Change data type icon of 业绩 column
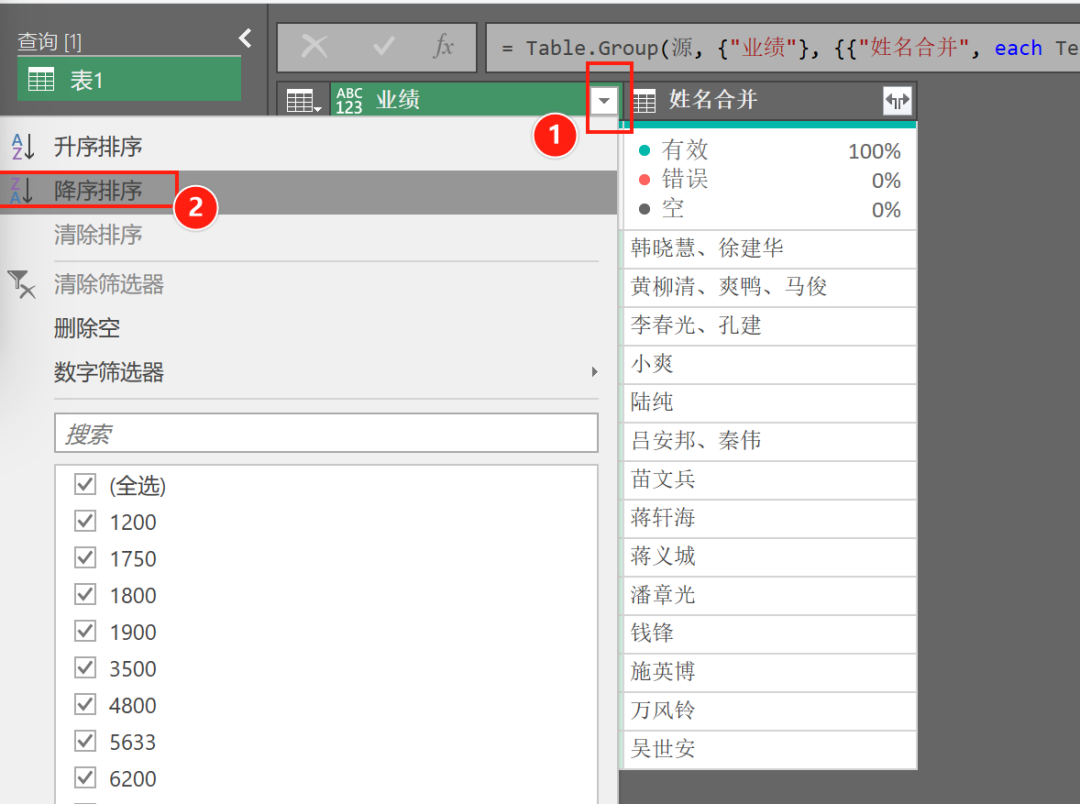This screenshot has width=1080, height=804. click(349, 101)
